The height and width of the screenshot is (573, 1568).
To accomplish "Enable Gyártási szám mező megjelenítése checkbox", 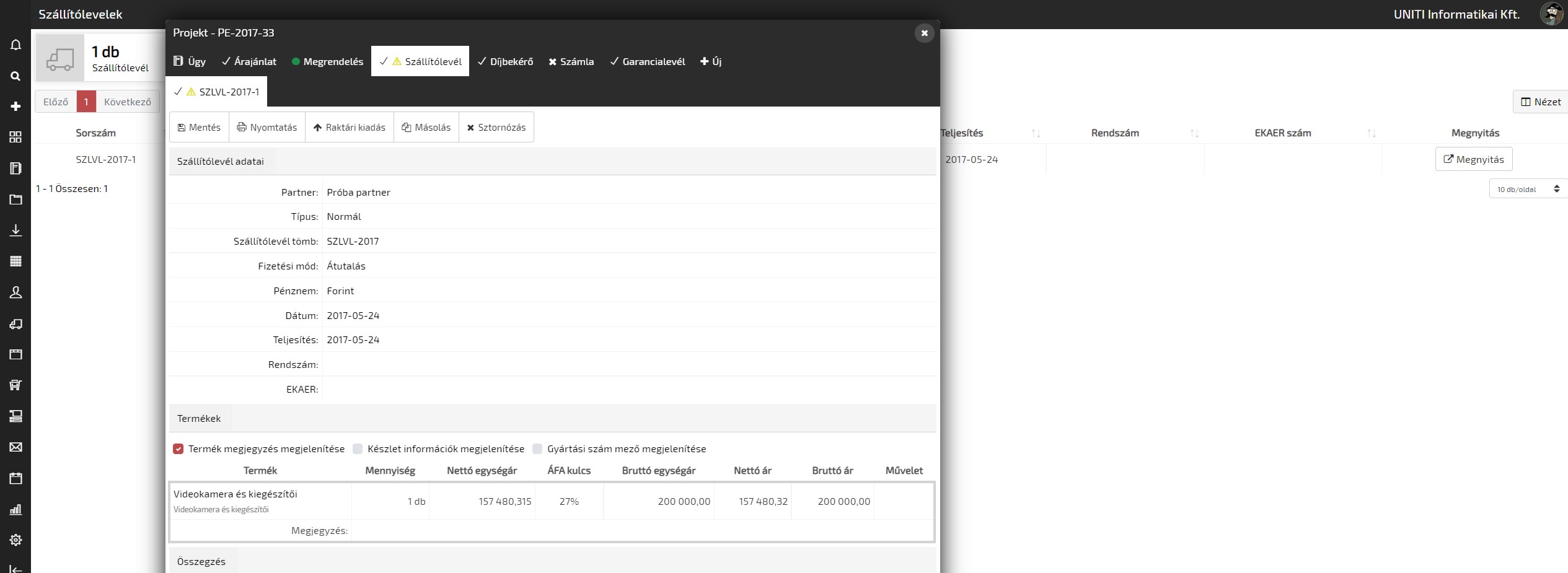I will (x=537, y=449).
